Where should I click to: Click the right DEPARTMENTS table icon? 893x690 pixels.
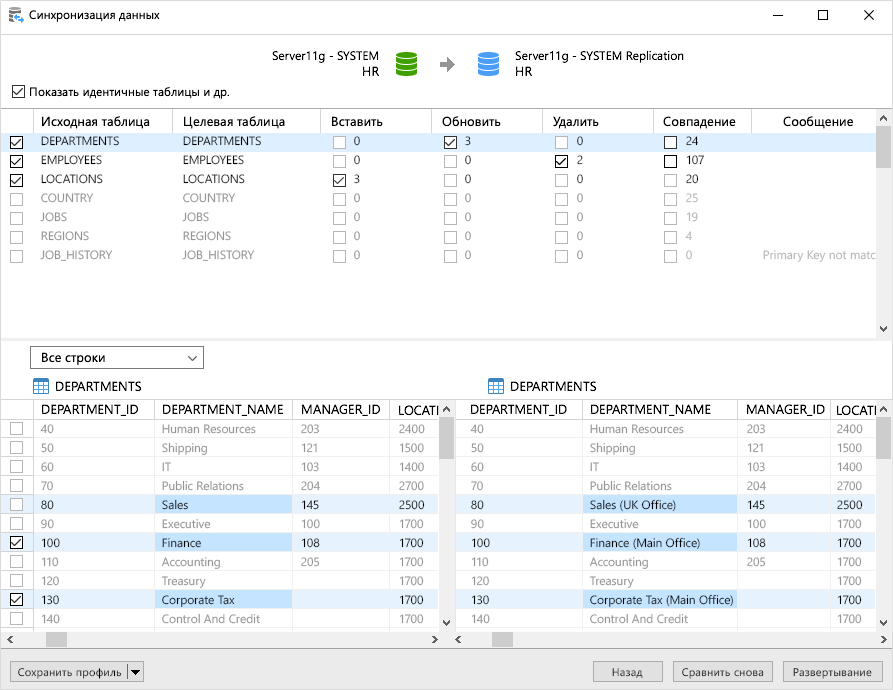pos(496,387)
